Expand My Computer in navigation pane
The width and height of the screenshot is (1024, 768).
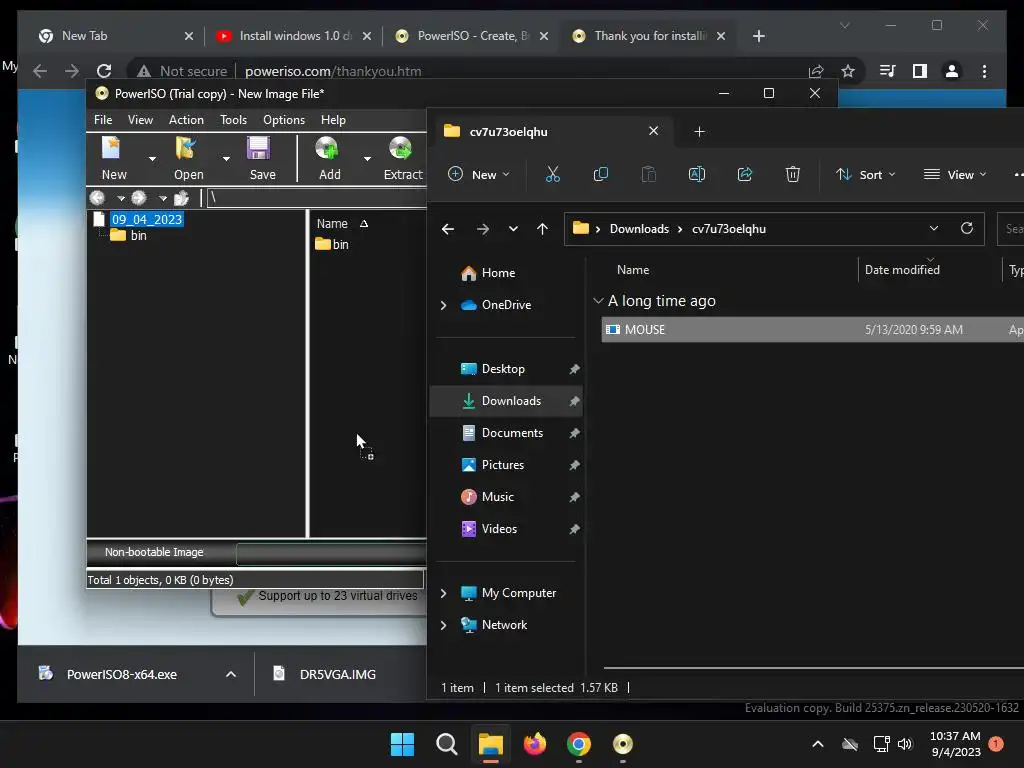coord(443,593)
